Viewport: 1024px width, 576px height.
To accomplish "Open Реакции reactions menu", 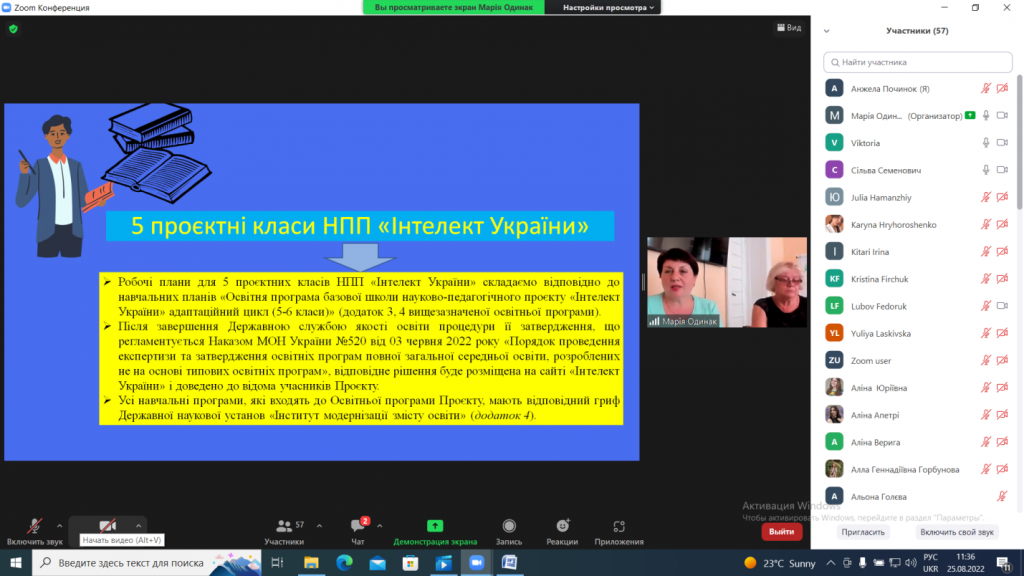I will click(x=562, y=532).
